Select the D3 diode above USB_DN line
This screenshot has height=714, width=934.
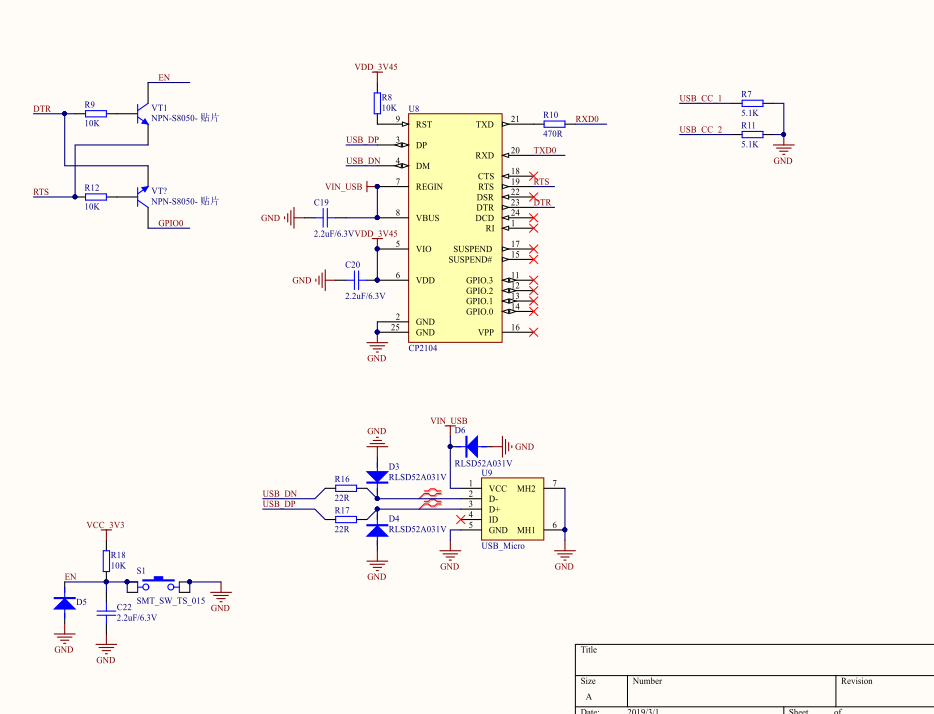376,478
